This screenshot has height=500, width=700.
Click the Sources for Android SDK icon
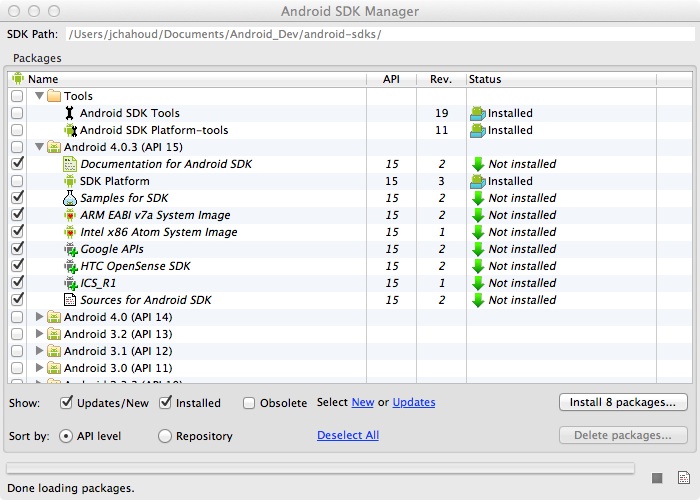coord(69,300)
